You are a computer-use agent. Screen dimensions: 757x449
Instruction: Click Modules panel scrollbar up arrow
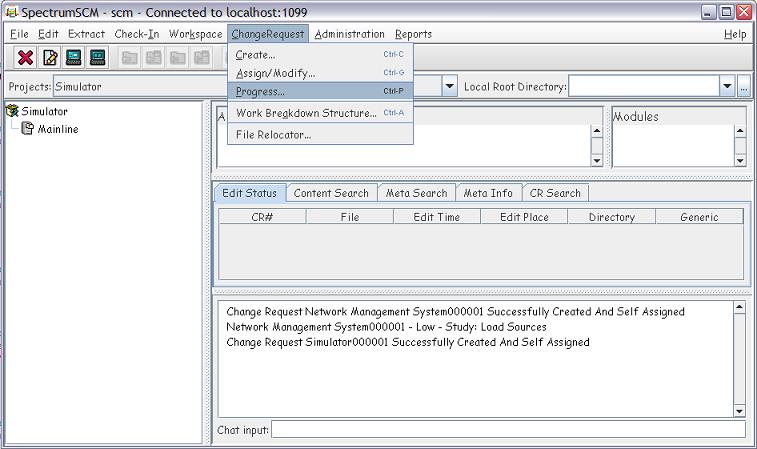coord(740,131)
